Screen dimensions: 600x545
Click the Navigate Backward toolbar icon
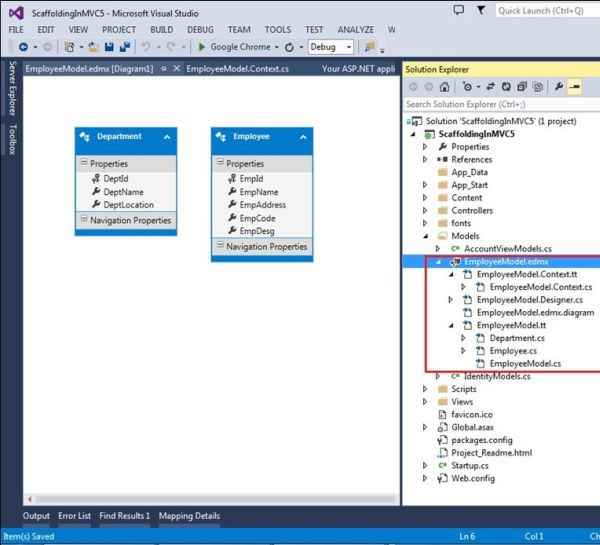23,47
